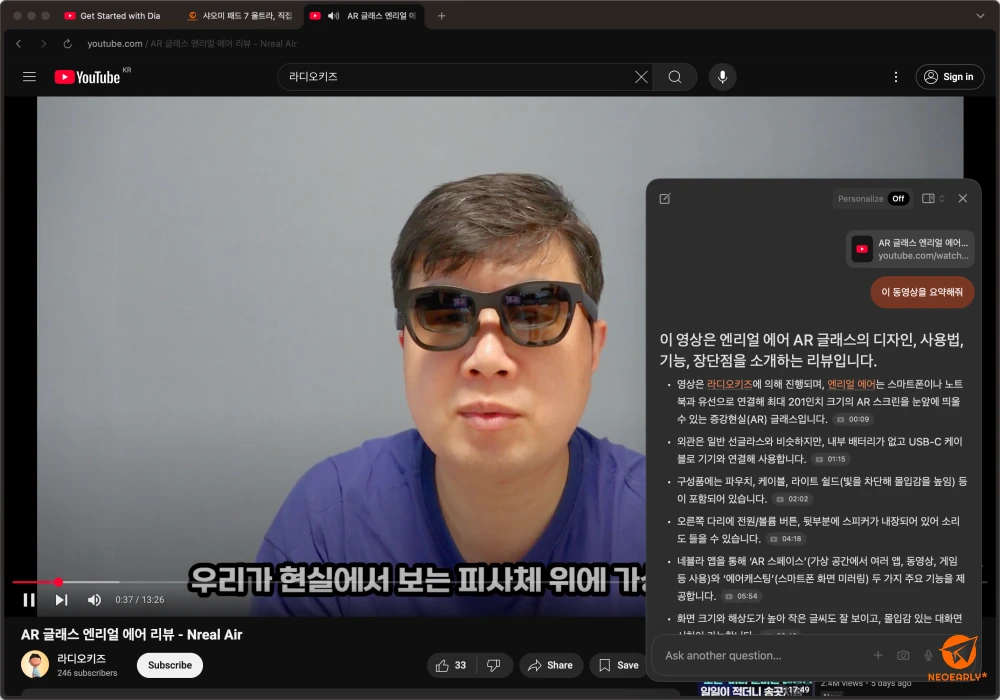Image resolution: width=1000 pixels, height=700 pixels.
Task: Jump to the 02:02 timestamp chip
Action: click(x=792, y=499)
